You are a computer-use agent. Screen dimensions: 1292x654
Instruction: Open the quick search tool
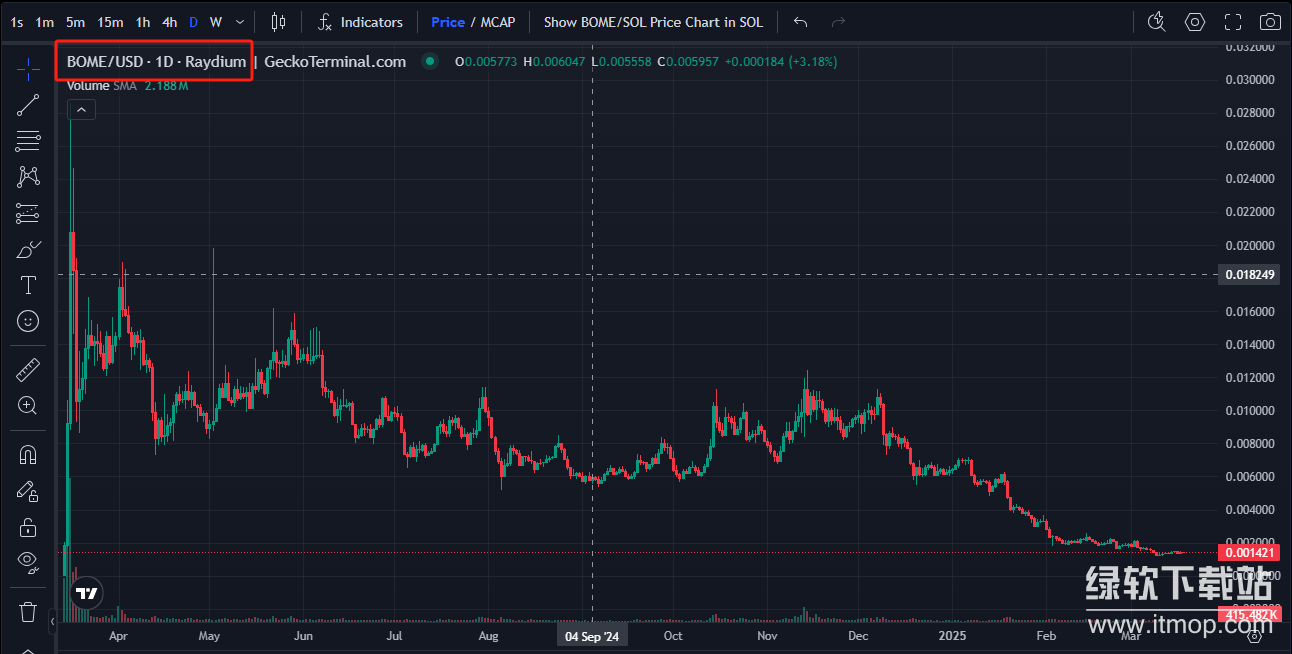(x=1157, y=22)
